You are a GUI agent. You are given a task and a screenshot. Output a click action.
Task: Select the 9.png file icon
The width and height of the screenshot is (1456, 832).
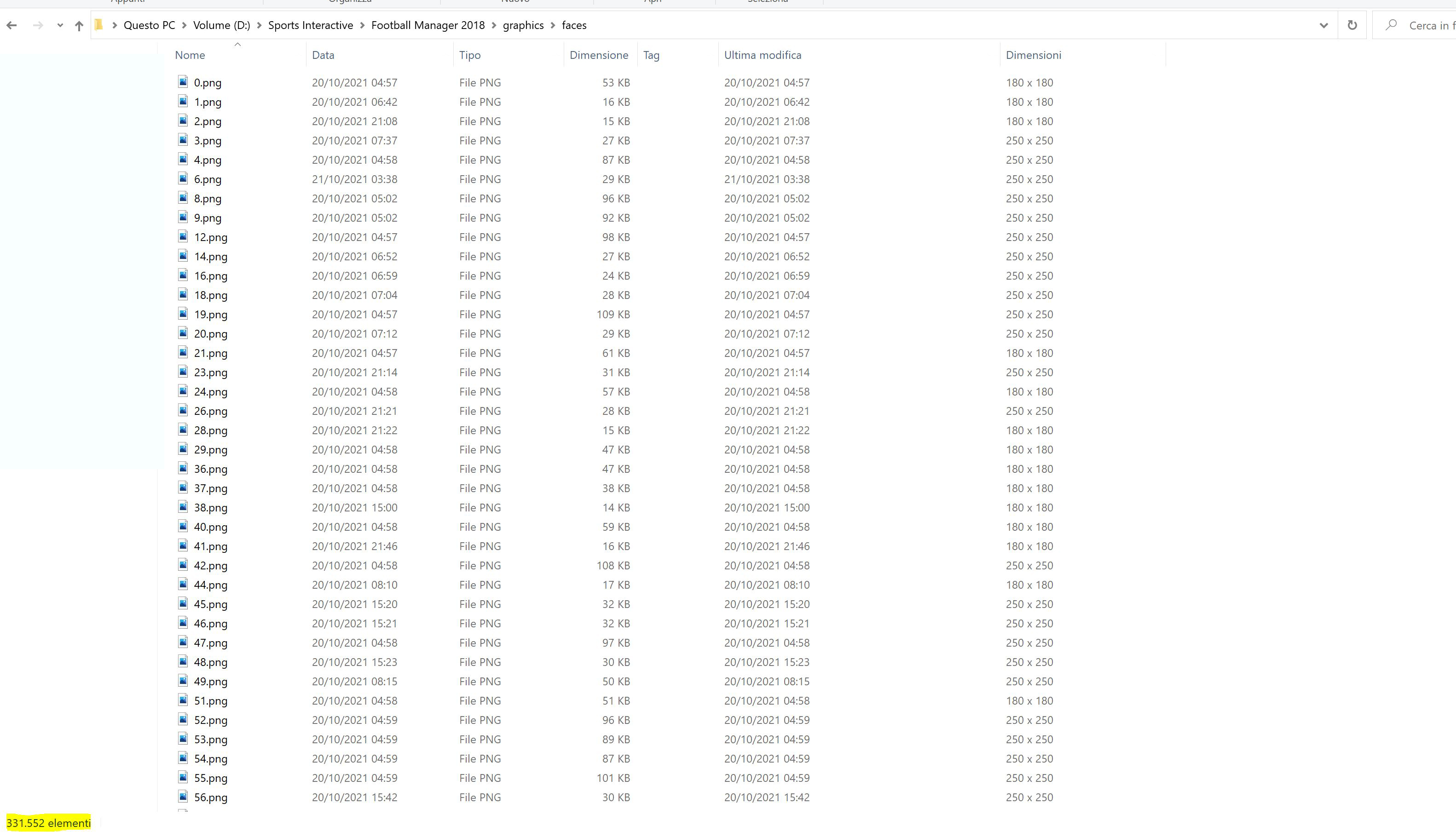pos(182,217)
